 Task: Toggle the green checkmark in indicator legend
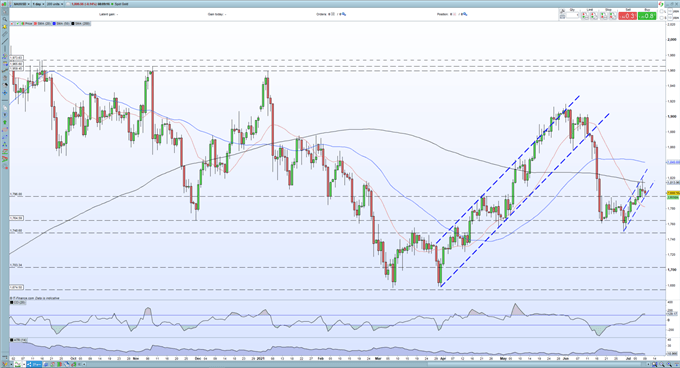pyautogui.click(x=17, y=24)
